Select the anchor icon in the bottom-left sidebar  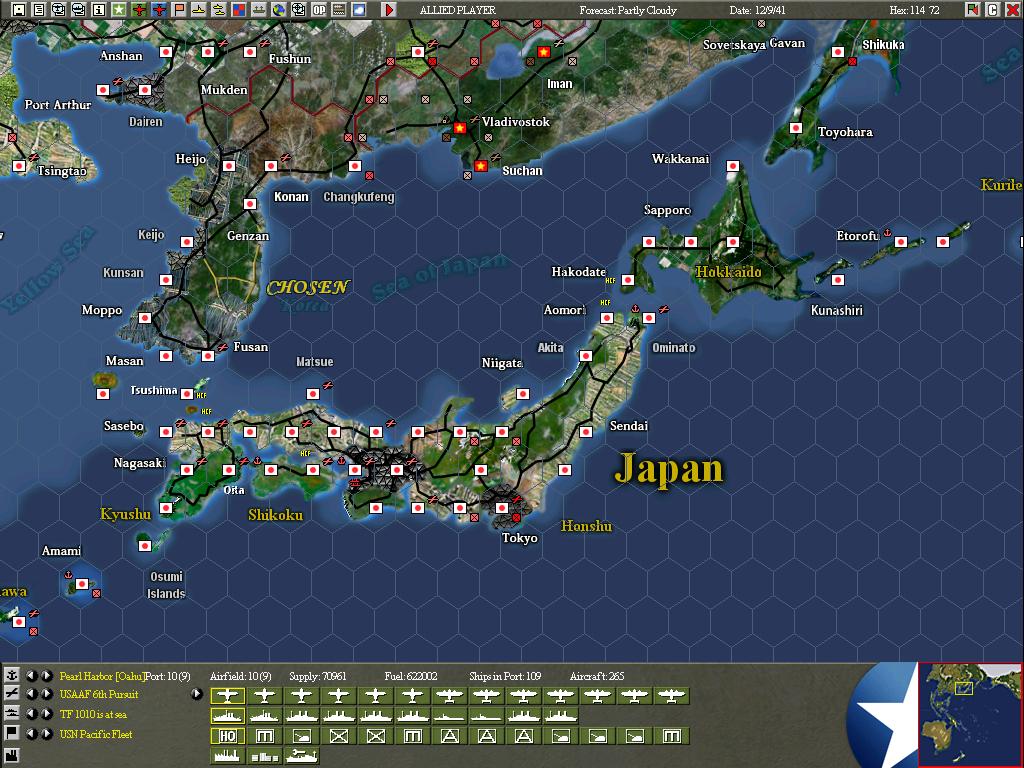tap(14, 674)
